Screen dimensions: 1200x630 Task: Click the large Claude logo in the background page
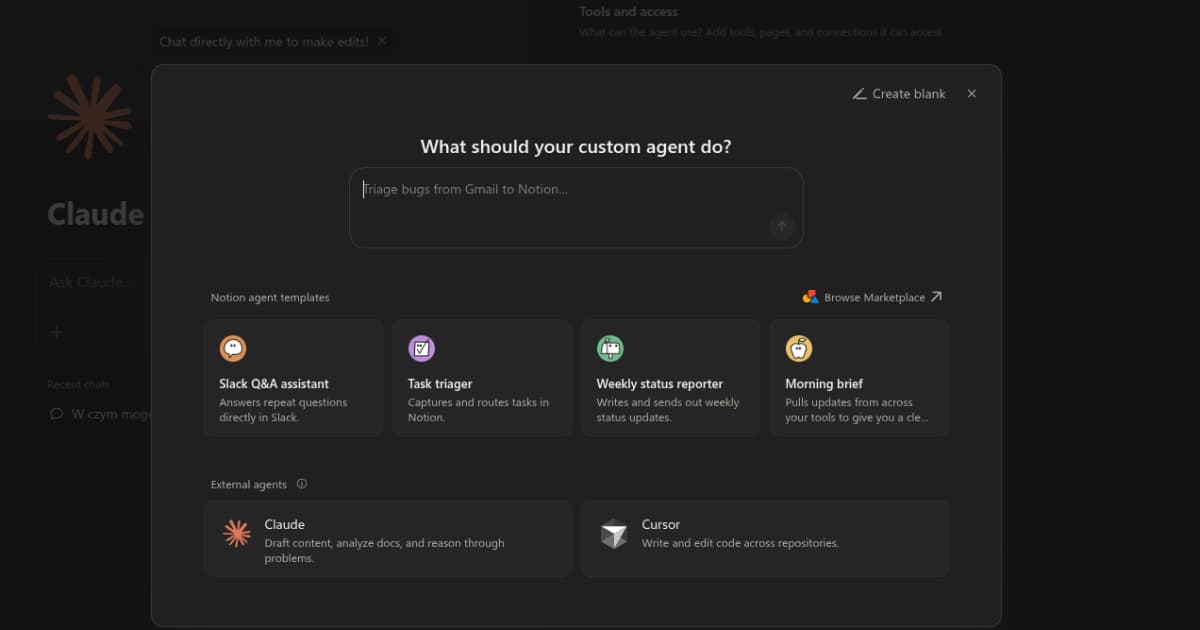90,117
